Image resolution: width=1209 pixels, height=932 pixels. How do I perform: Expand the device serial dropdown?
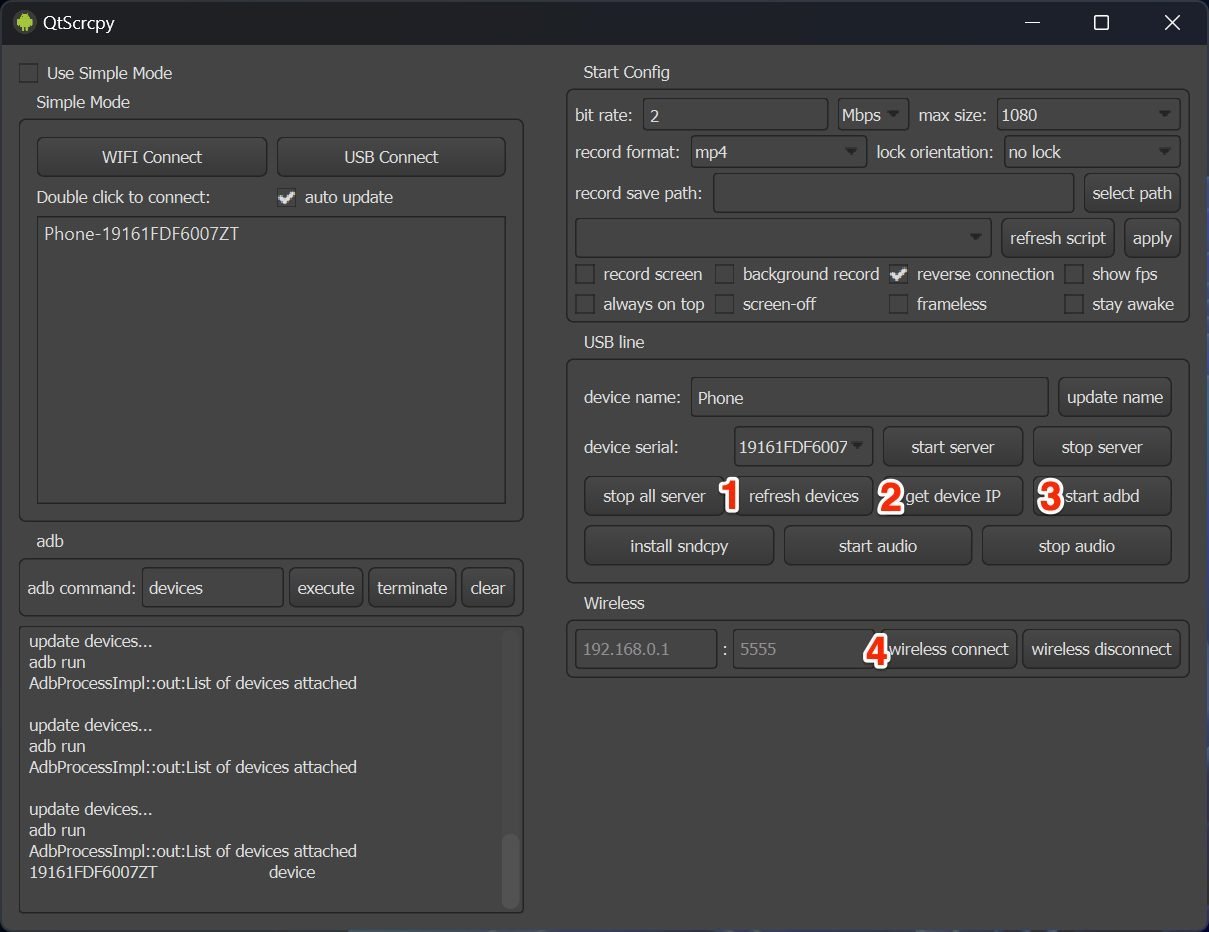[803, 447]
